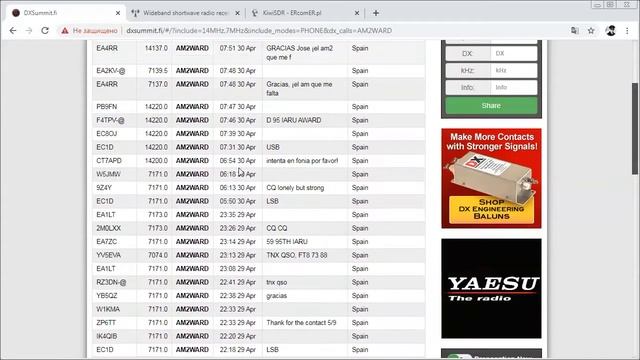This screenshot has height=360, width=640.
Task: Click the Info input field
Action: [514, 87]
